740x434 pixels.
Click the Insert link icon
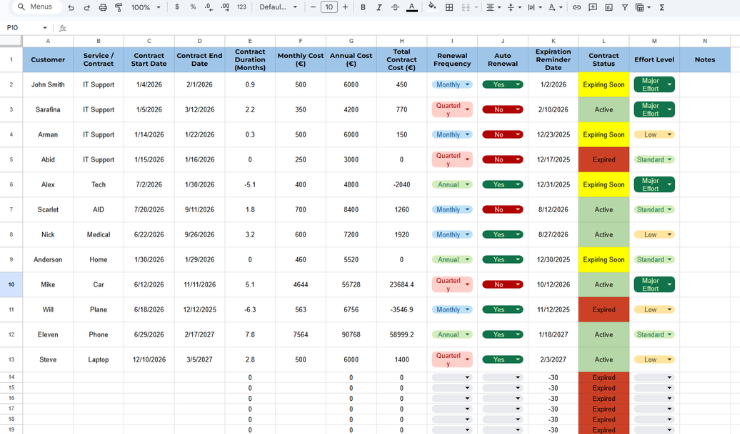pos(577,7)
